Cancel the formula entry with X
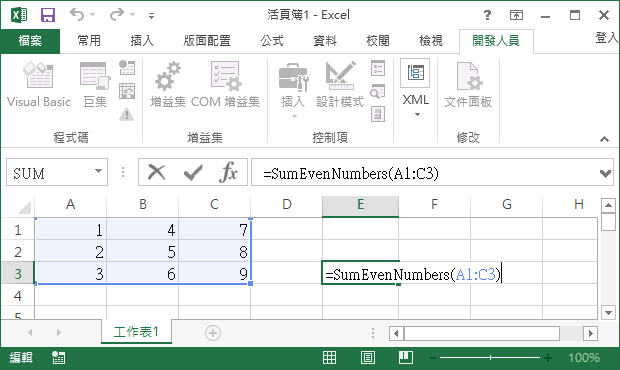The image size is (620, 370). (x=157, y=172)
